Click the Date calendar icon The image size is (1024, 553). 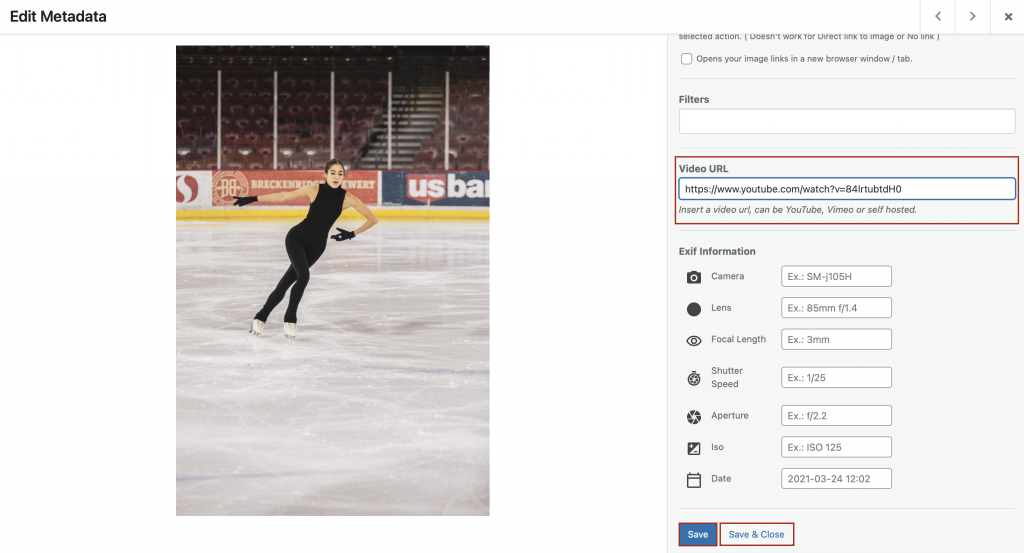point(694,480)
